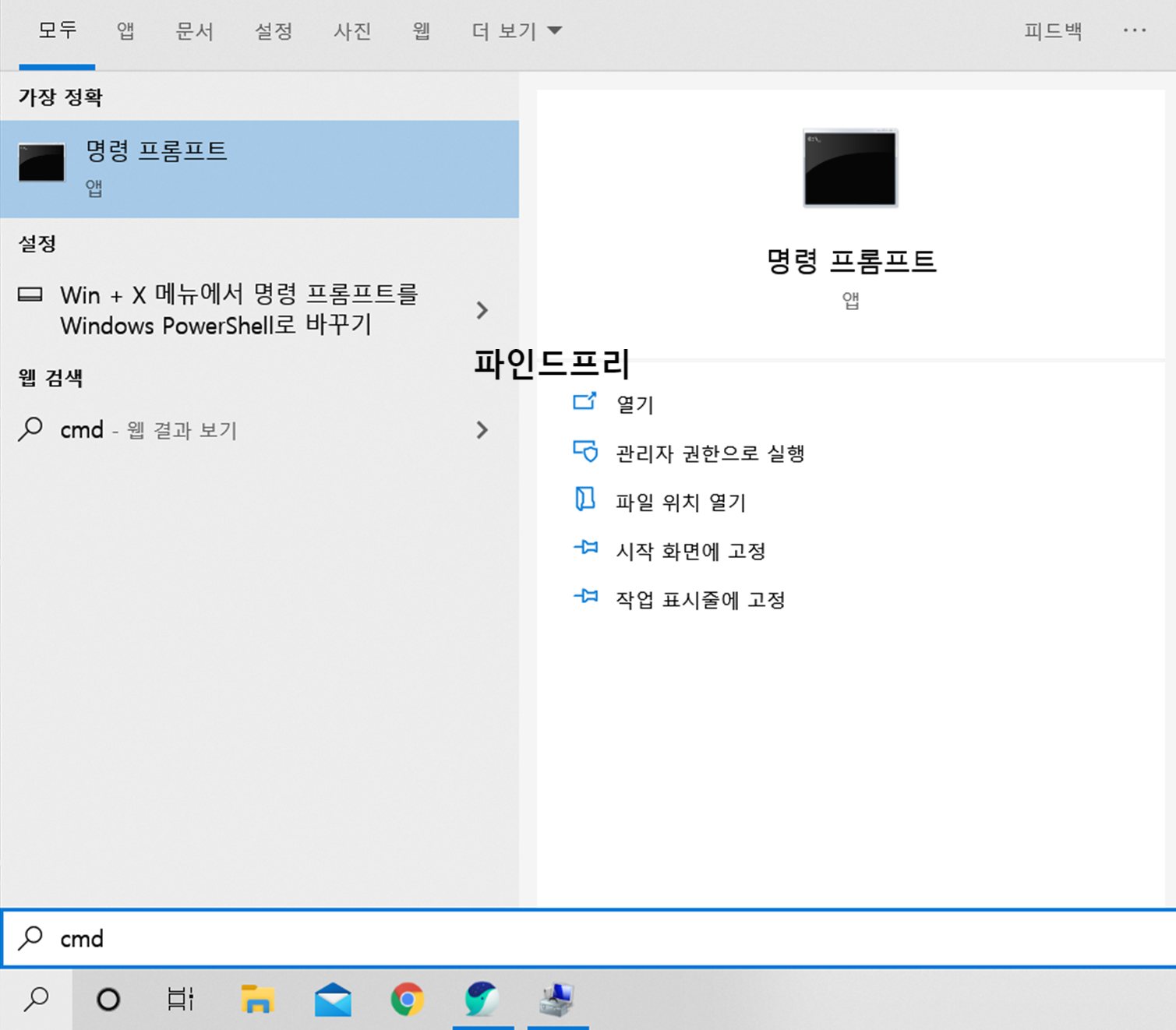Viewport: 1176px width, 1030px height.
Task: Open the computer tool app on taskbar
Action: tap(557, 1000)
